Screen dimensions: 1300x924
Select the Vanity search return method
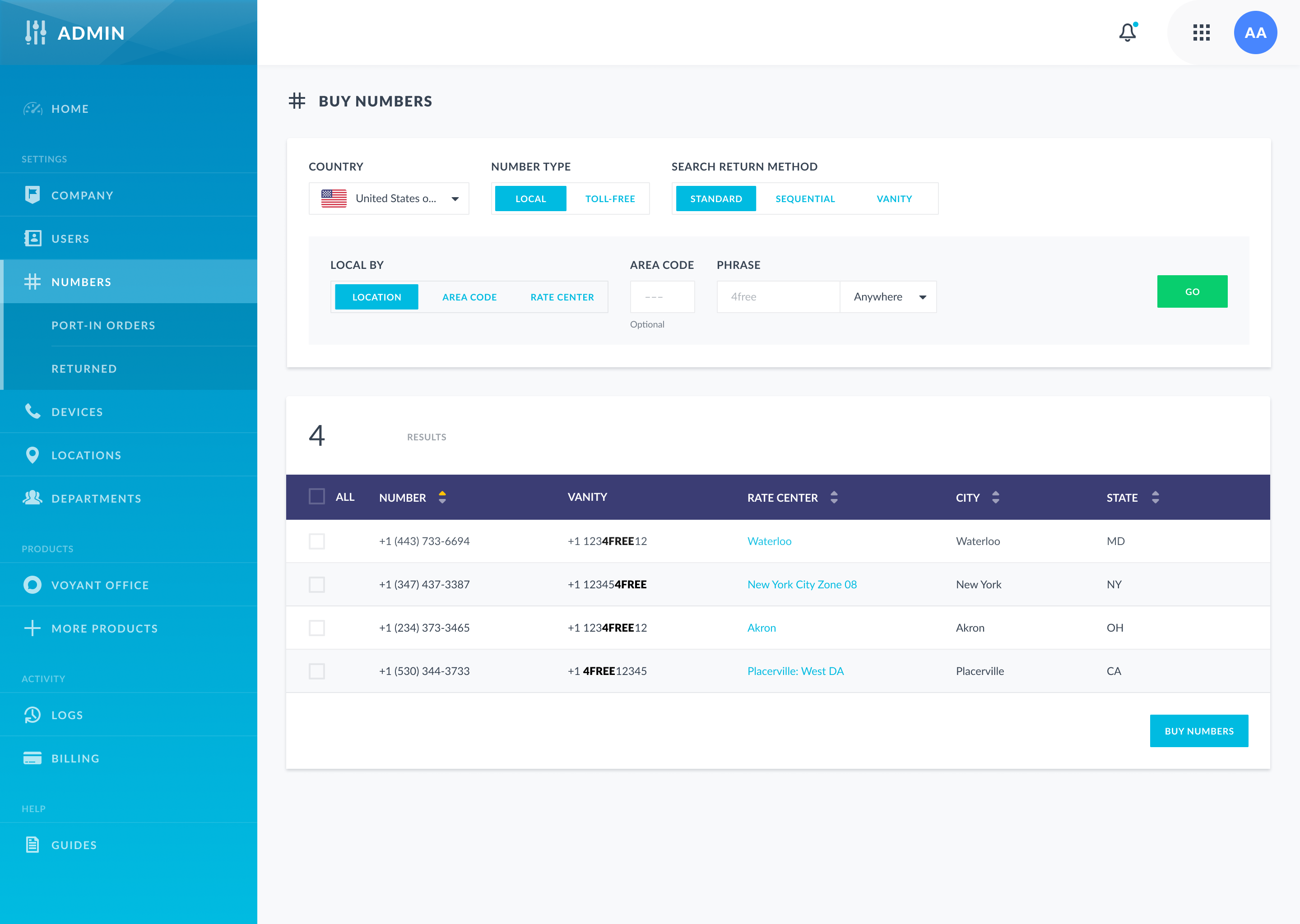click(x=894, y=199)
